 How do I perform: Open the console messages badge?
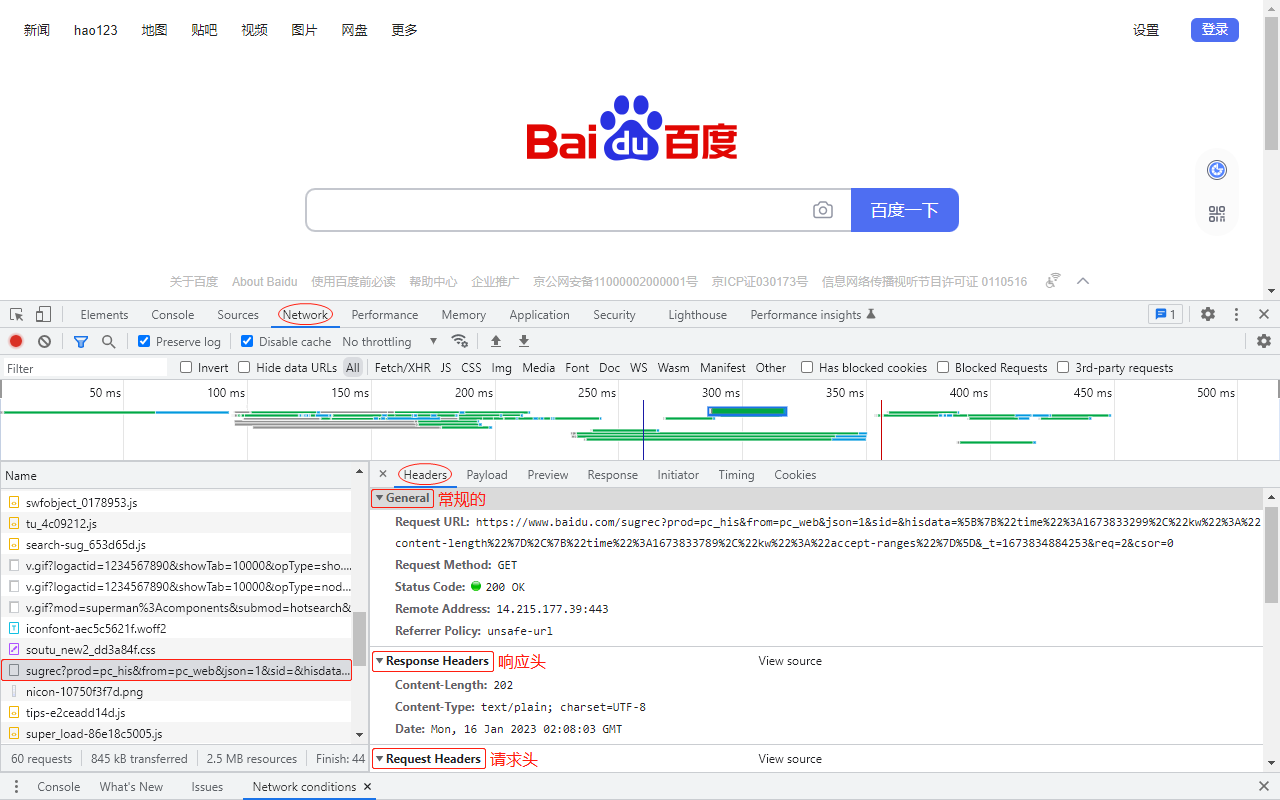1164,314
